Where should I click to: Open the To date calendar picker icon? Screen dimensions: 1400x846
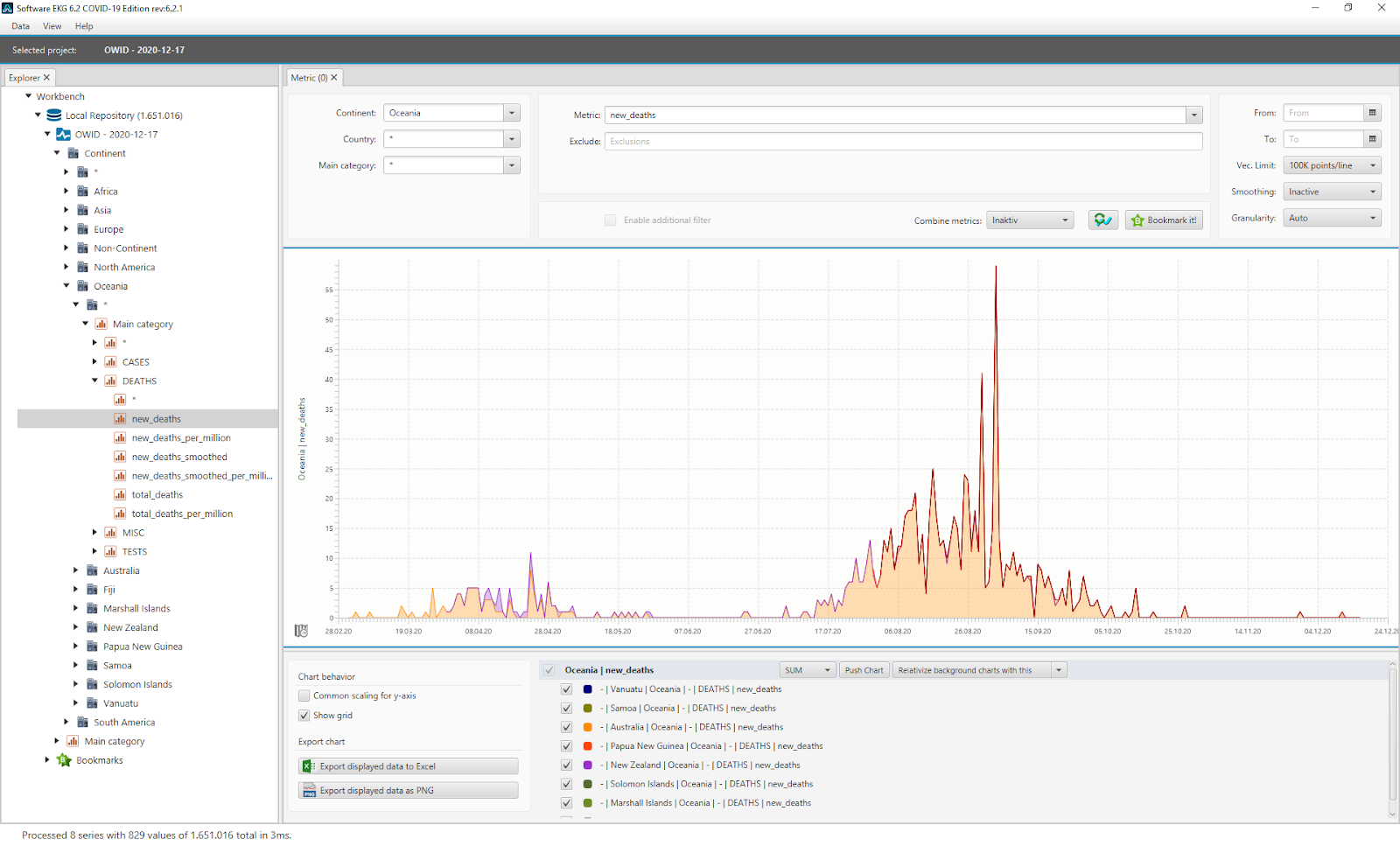pyautogui.click(x=1372, y=139)
